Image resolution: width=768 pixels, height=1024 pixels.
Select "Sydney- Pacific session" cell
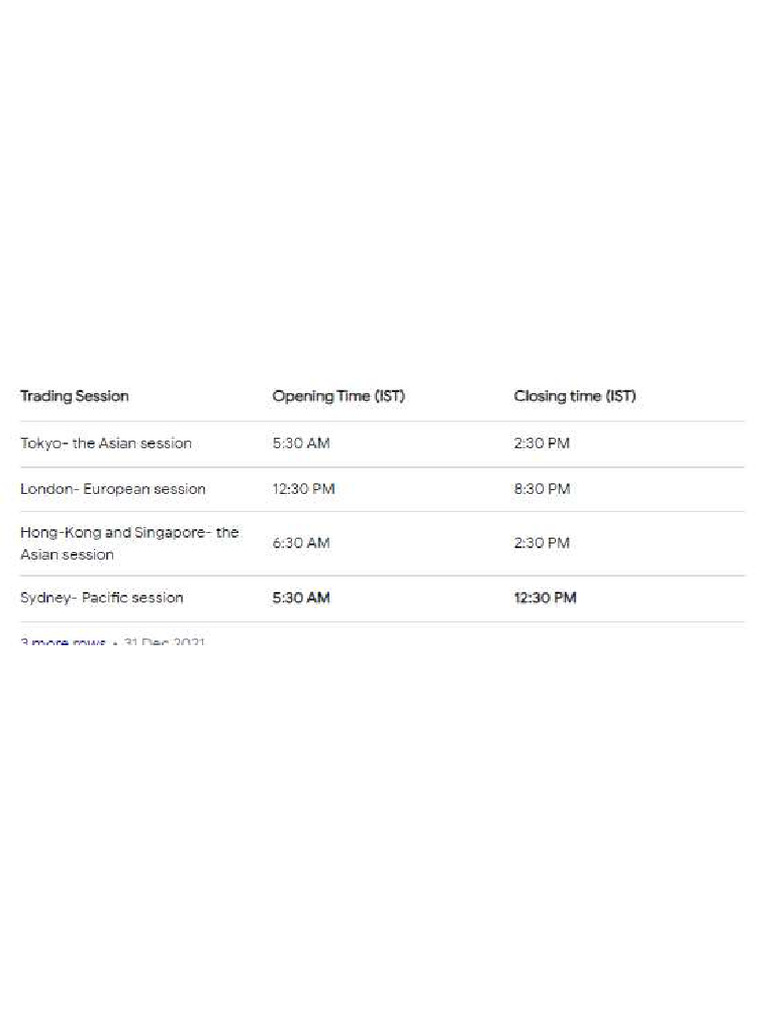[x=102, y=598]
